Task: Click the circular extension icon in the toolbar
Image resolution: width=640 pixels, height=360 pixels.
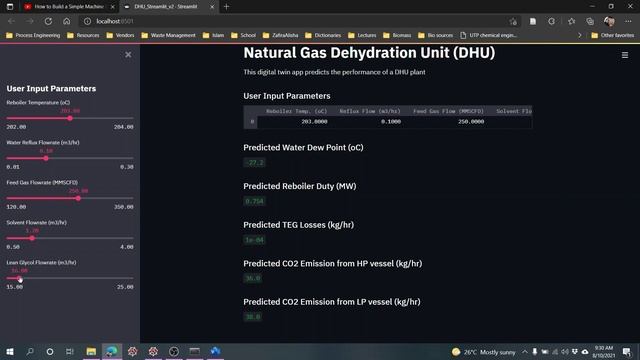Action: 551,21
